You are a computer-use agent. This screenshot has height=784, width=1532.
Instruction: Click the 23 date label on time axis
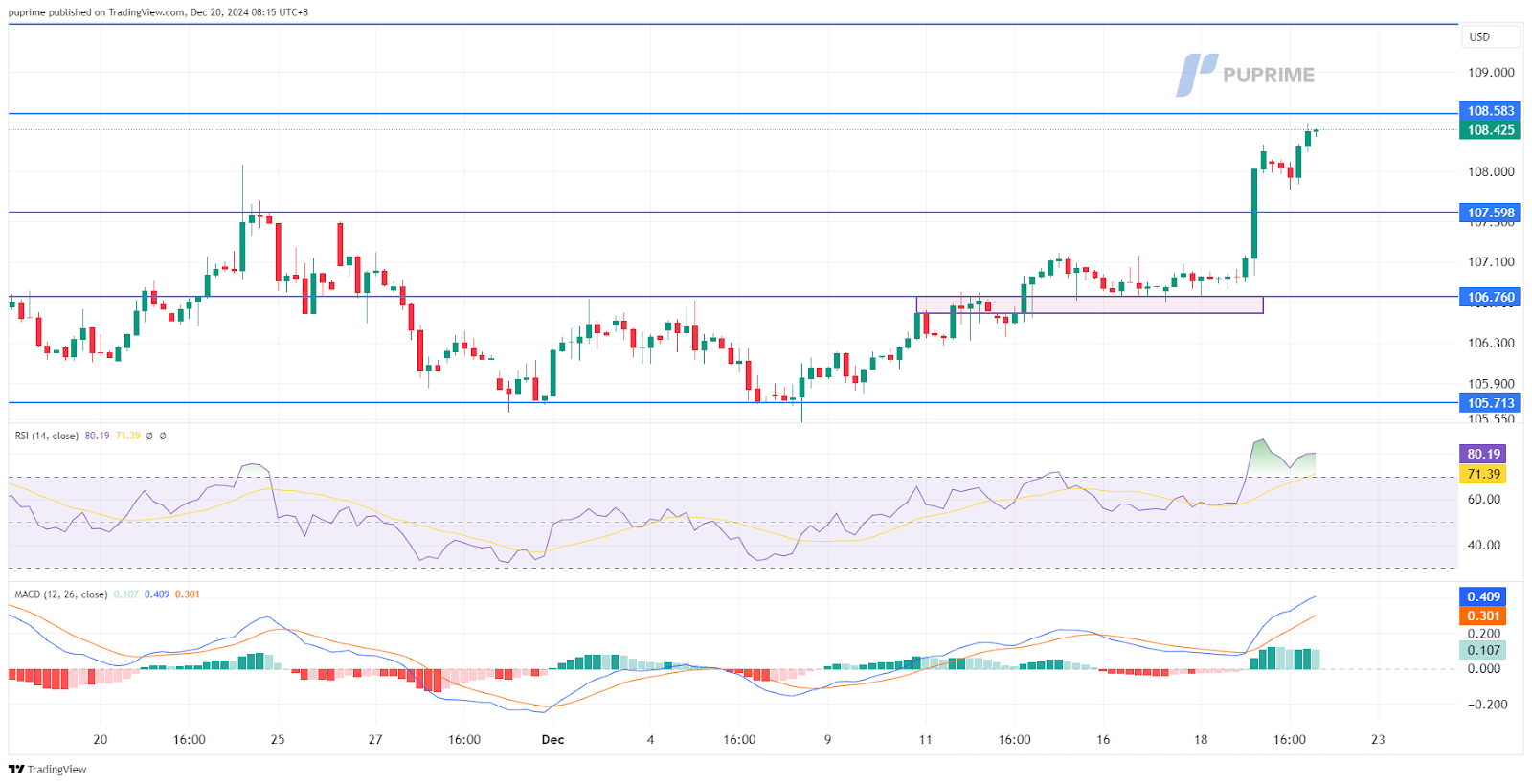1378,740
